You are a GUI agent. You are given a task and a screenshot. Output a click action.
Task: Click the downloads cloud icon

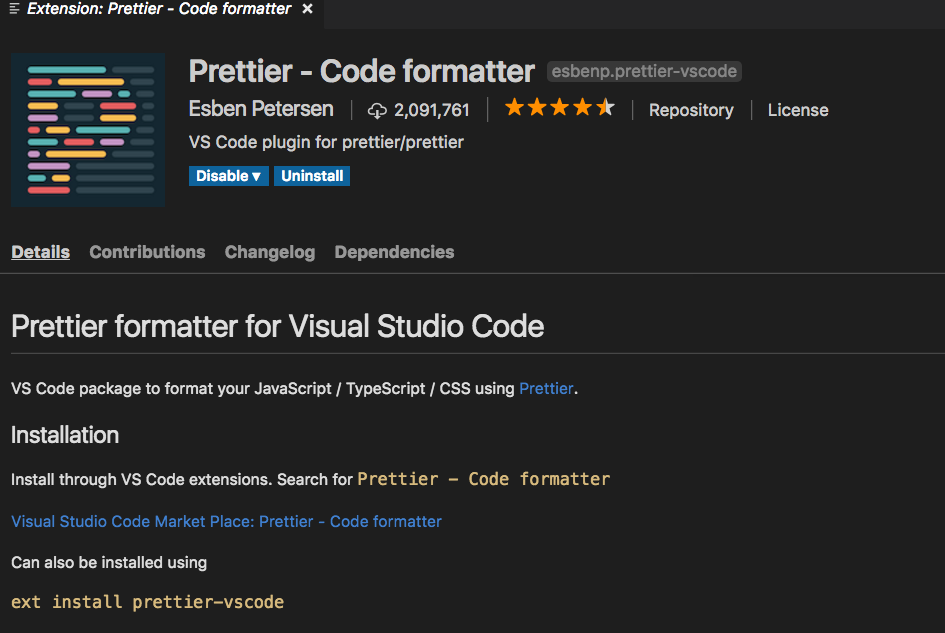[x=377, y=110]
